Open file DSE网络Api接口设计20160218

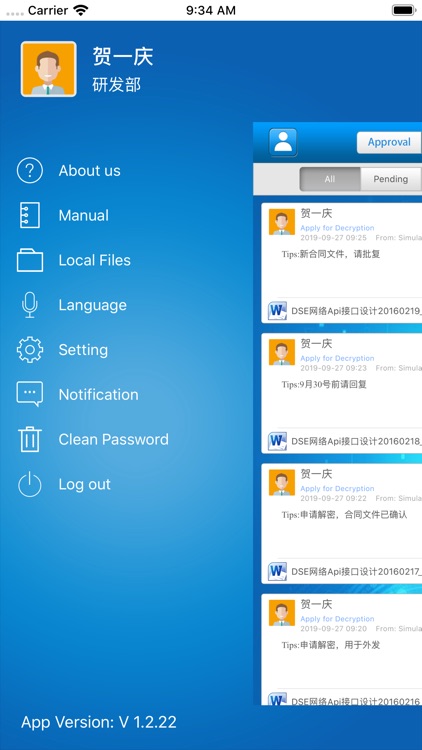pyautogui.click(x=356, y=441)
